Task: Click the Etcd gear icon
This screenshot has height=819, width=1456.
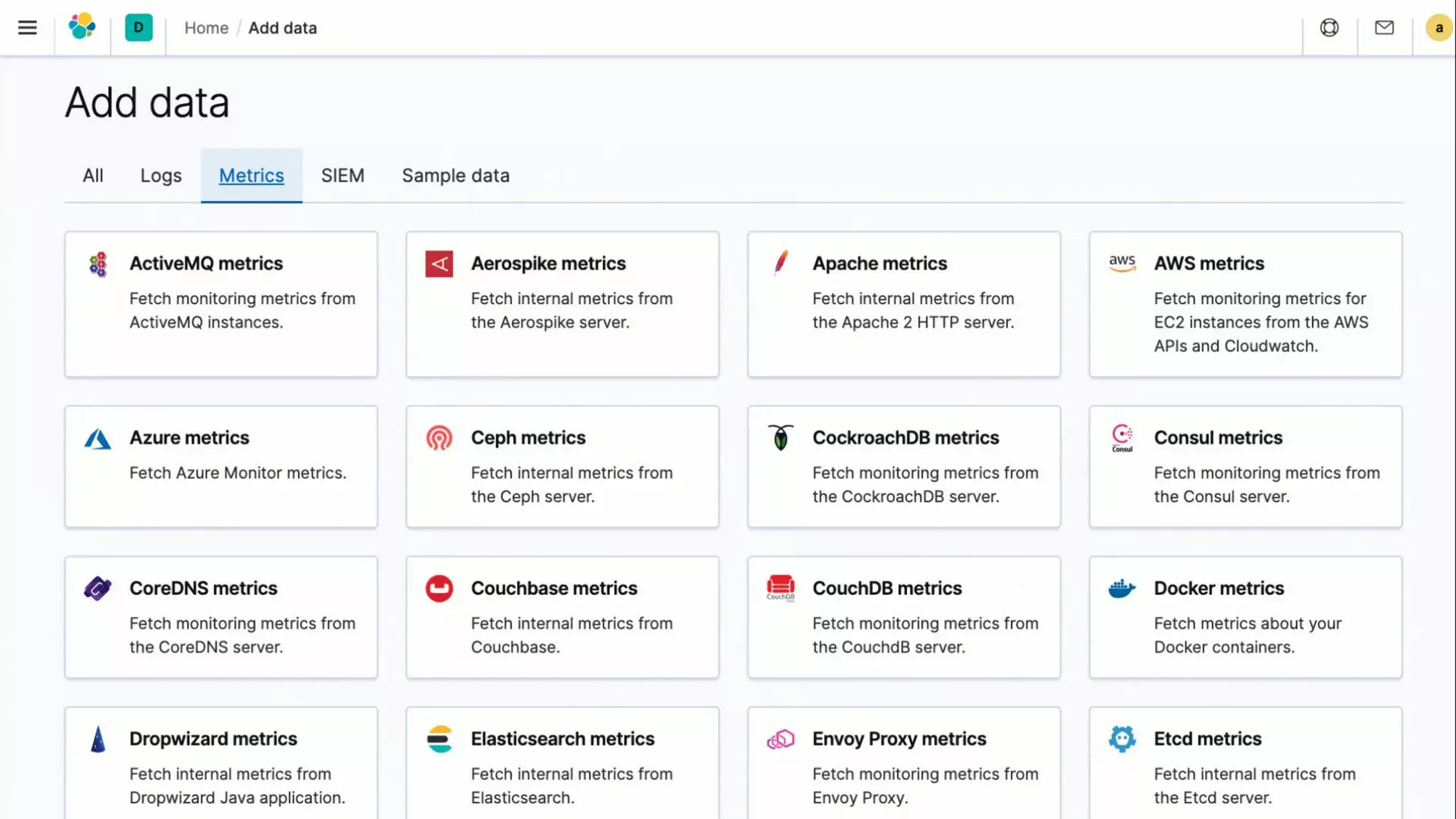Action: 1122,739
